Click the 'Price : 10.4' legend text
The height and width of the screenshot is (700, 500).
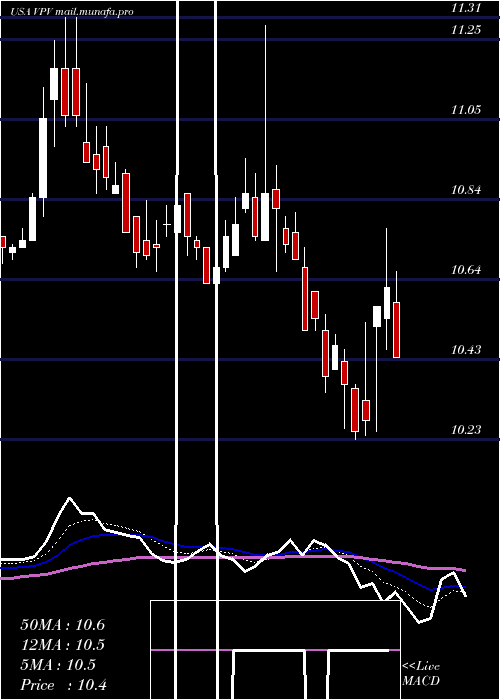click(63, 685)
